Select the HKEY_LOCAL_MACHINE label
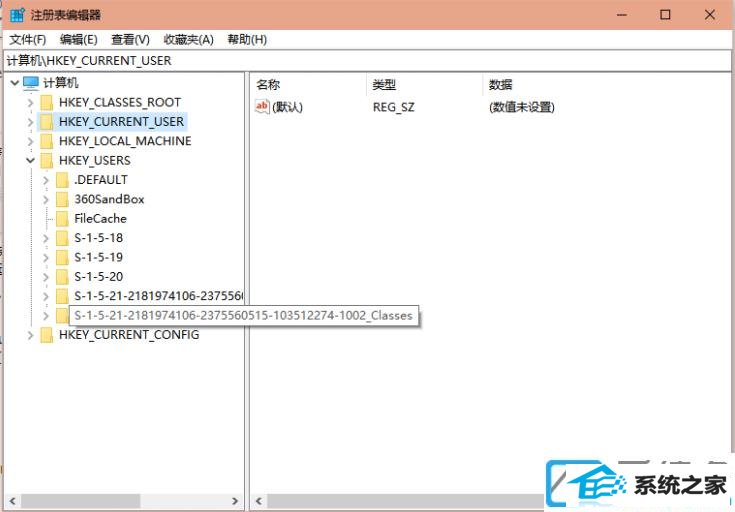735x512 pixels. click(x=125, y=141)
